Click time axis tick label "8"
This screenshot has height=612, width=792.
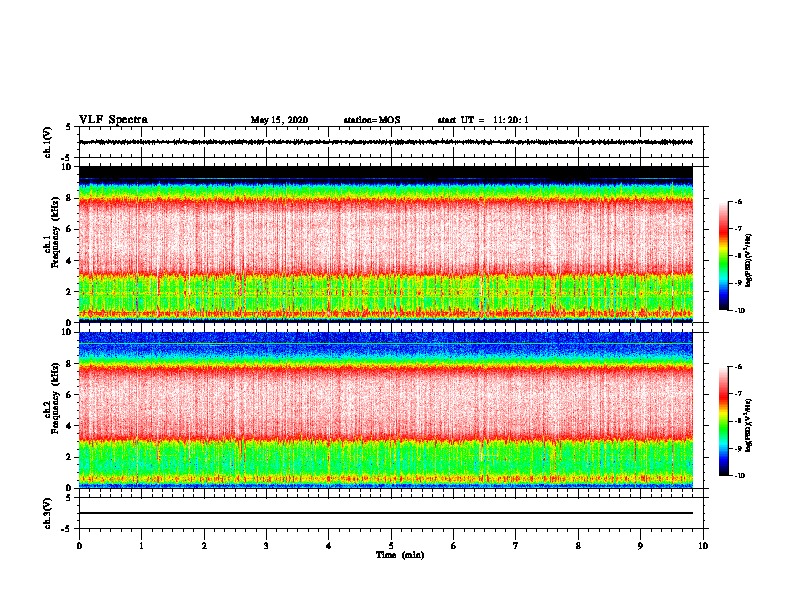[x=578, y=546]
